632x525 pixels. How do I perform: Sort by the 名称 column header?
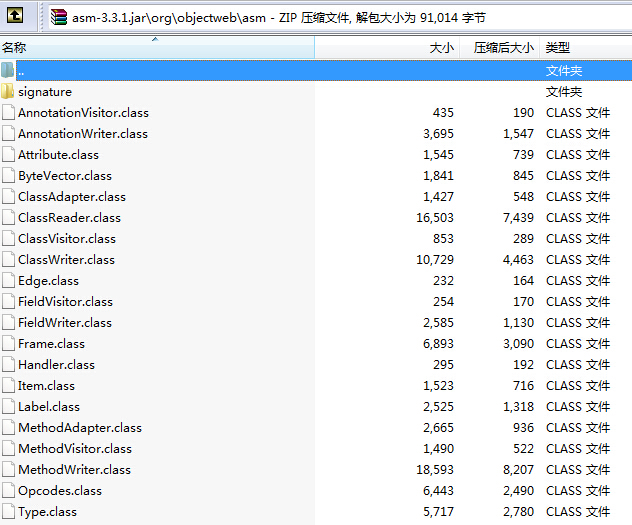pos(157,48)
